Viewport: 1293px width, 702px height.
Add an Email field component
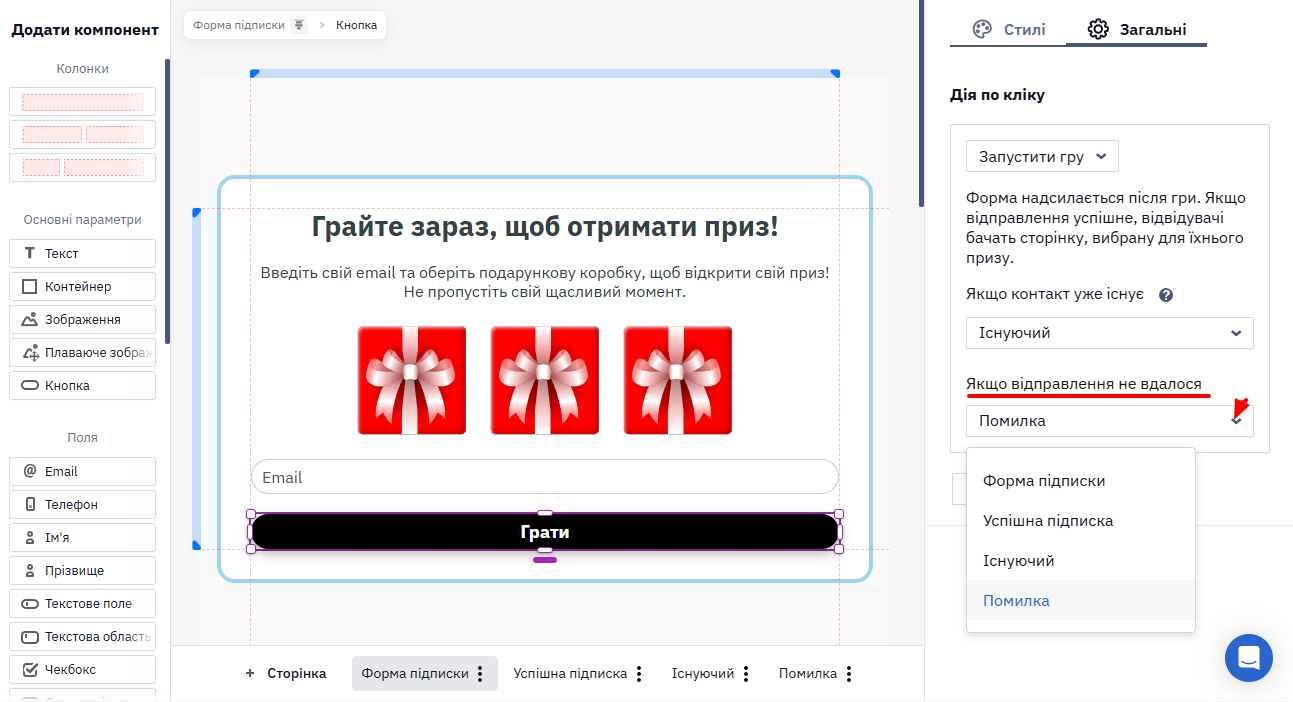(x=82, y=471)
